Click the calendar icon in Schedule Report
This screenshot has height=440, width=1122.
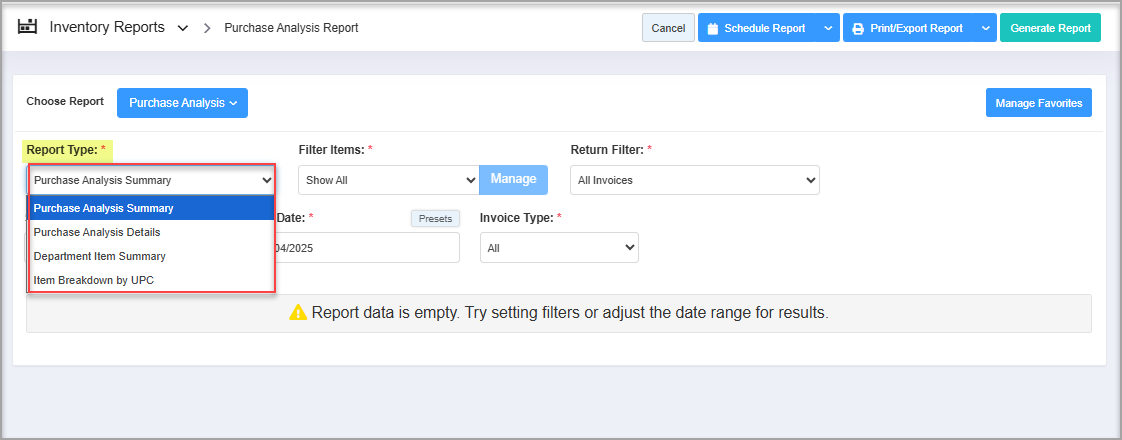point(713,29)
